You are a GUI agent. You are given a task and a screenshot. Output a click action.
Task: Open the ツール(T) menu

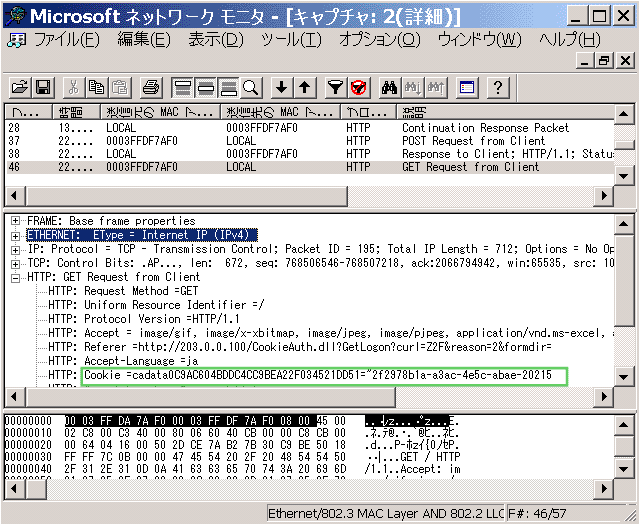pyautogui.click(x=291, y=40)
